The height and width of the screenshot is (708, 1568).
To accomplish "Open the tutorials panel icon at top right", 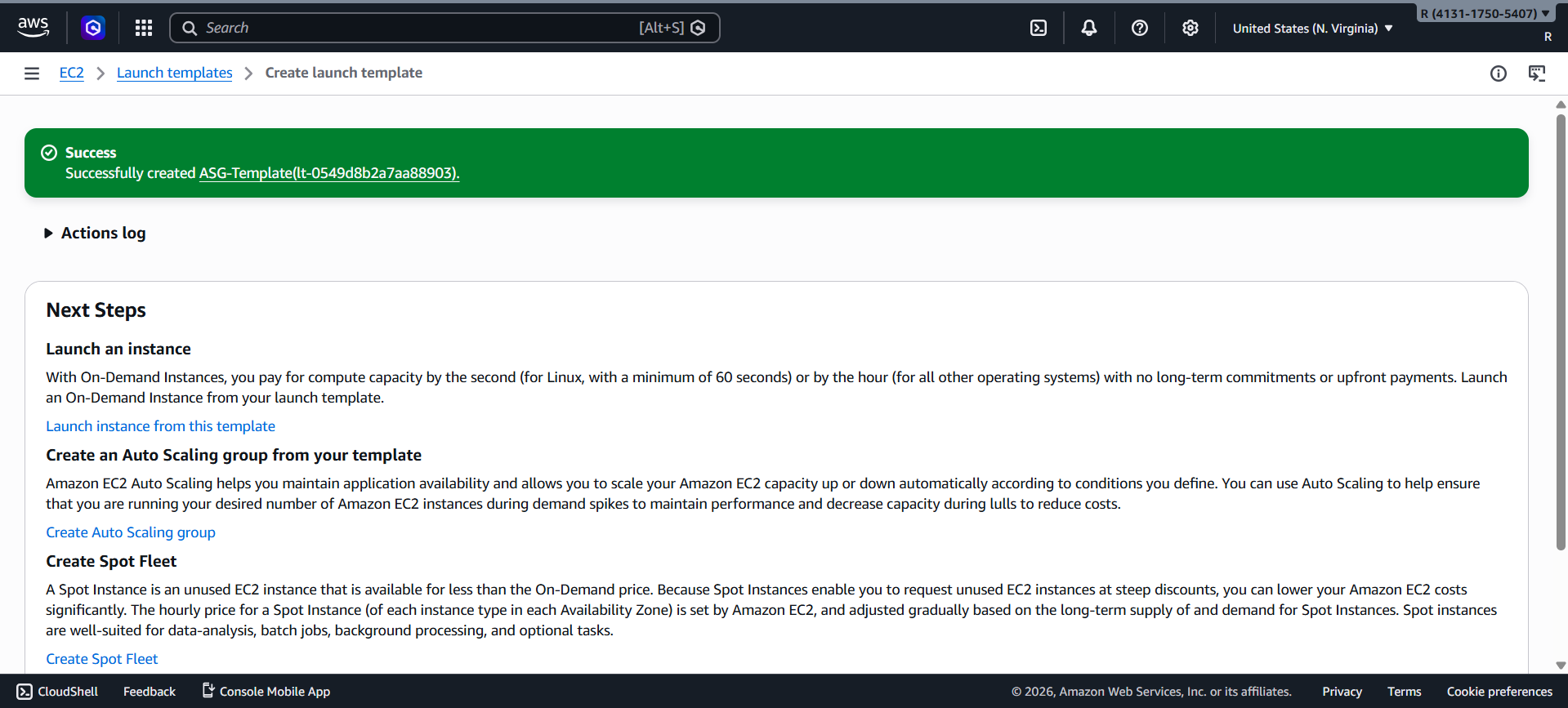I will point(1537,73).
